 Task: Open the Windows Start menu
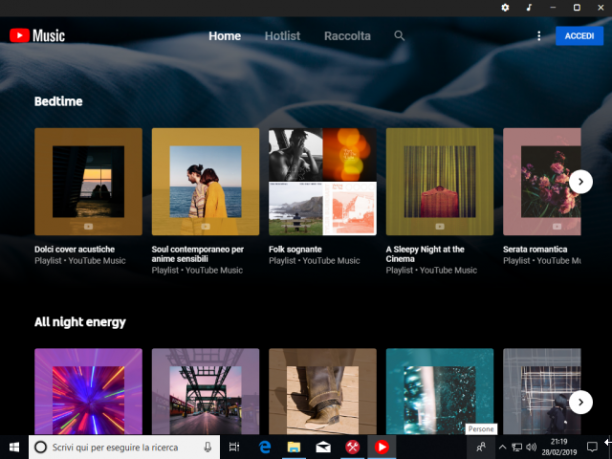pyautogui.click(x=14, y=447)
